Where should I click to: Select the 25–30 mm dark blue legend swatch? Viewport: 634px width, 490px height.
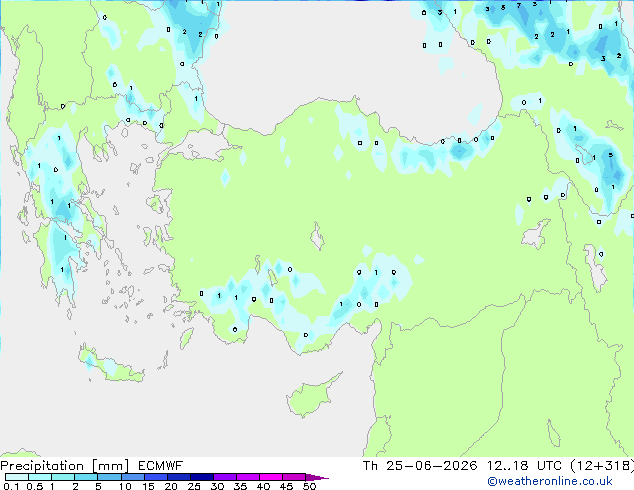[201, 477]
